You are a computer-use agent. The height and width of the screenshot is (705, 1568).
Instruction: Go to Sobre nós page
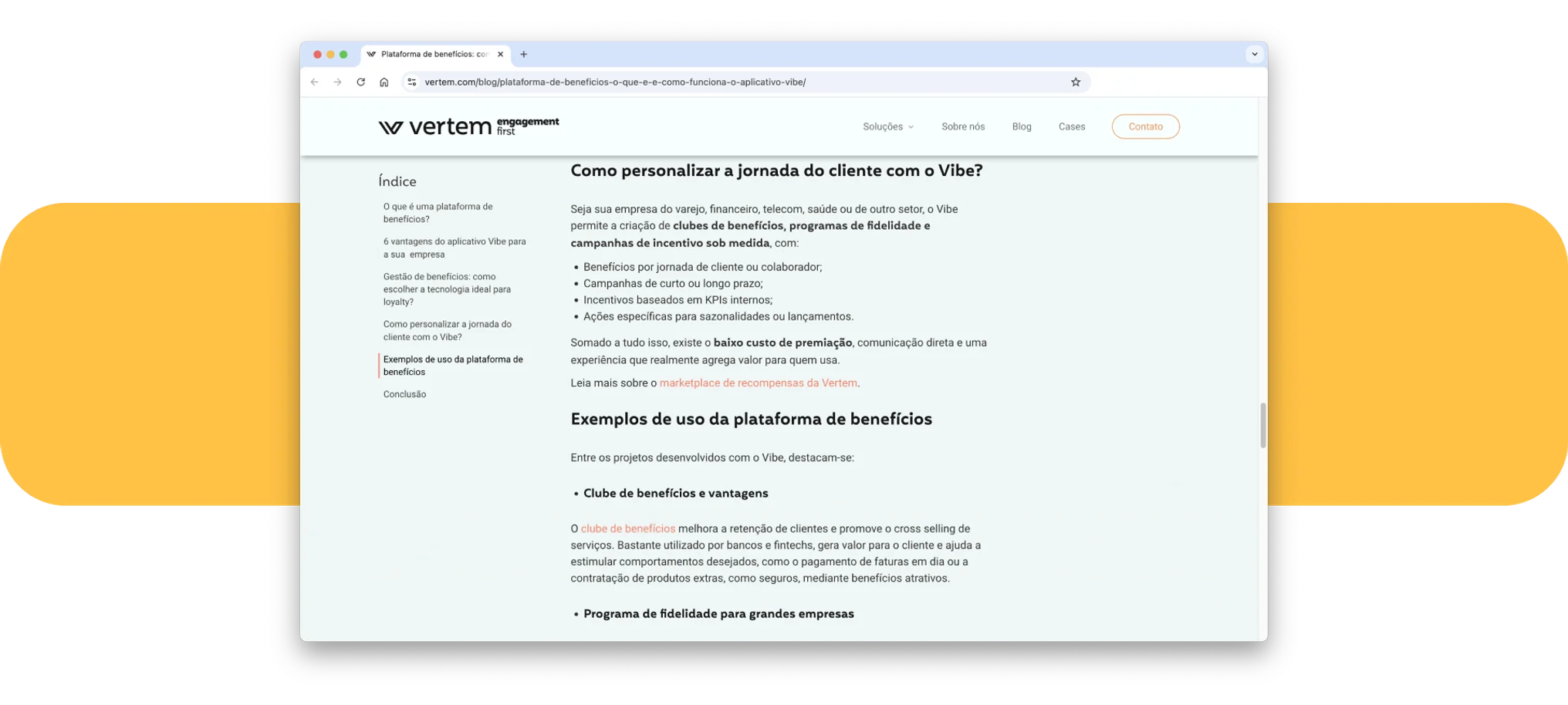[963, 126]
